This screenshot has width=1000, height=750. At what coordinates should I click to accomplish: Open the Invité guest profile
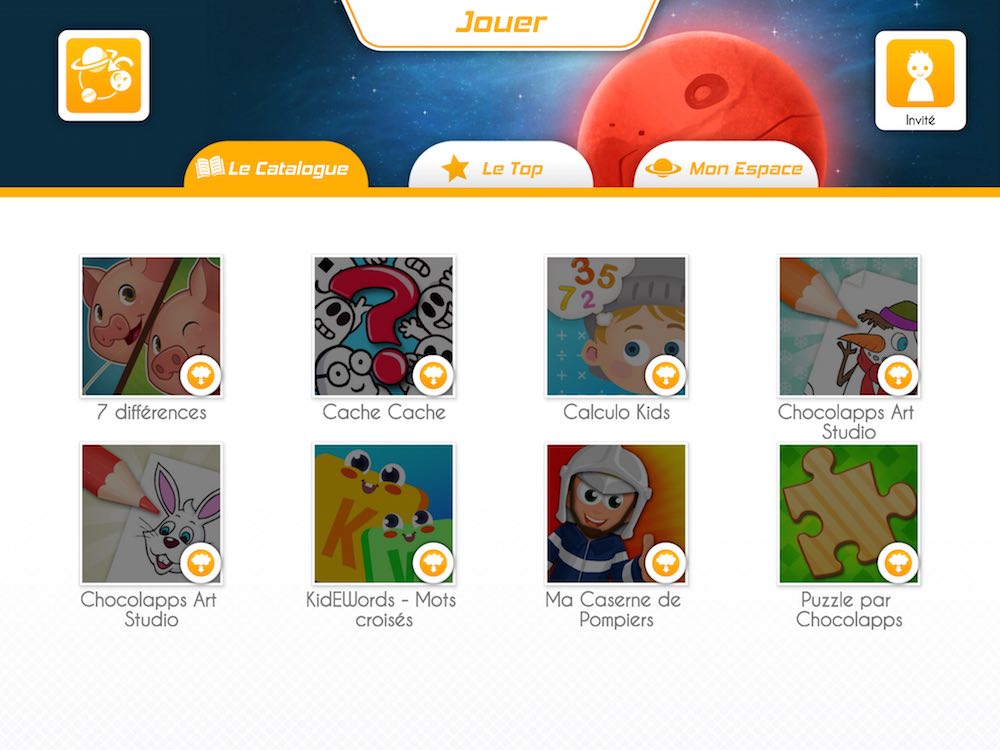tap(920, 80)
